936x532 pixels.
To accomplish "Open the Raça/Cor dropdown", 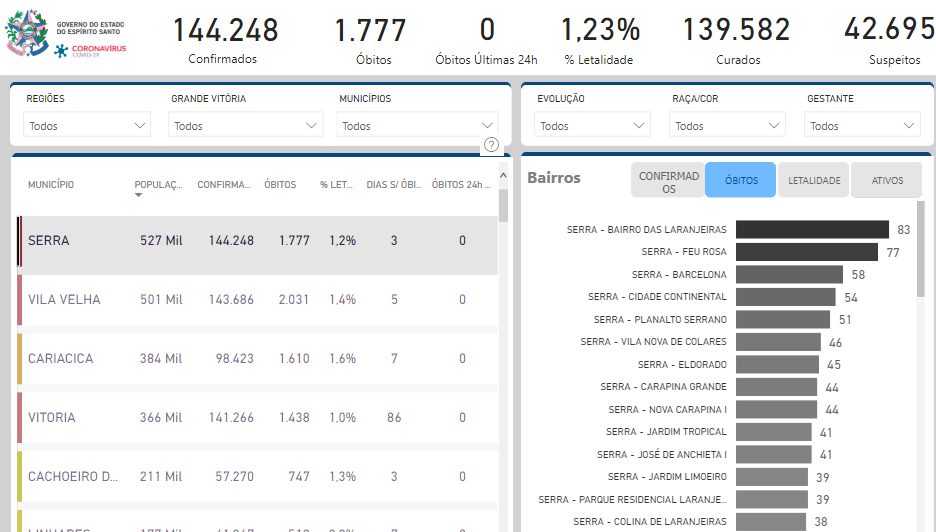I will (x=727, y=125).
